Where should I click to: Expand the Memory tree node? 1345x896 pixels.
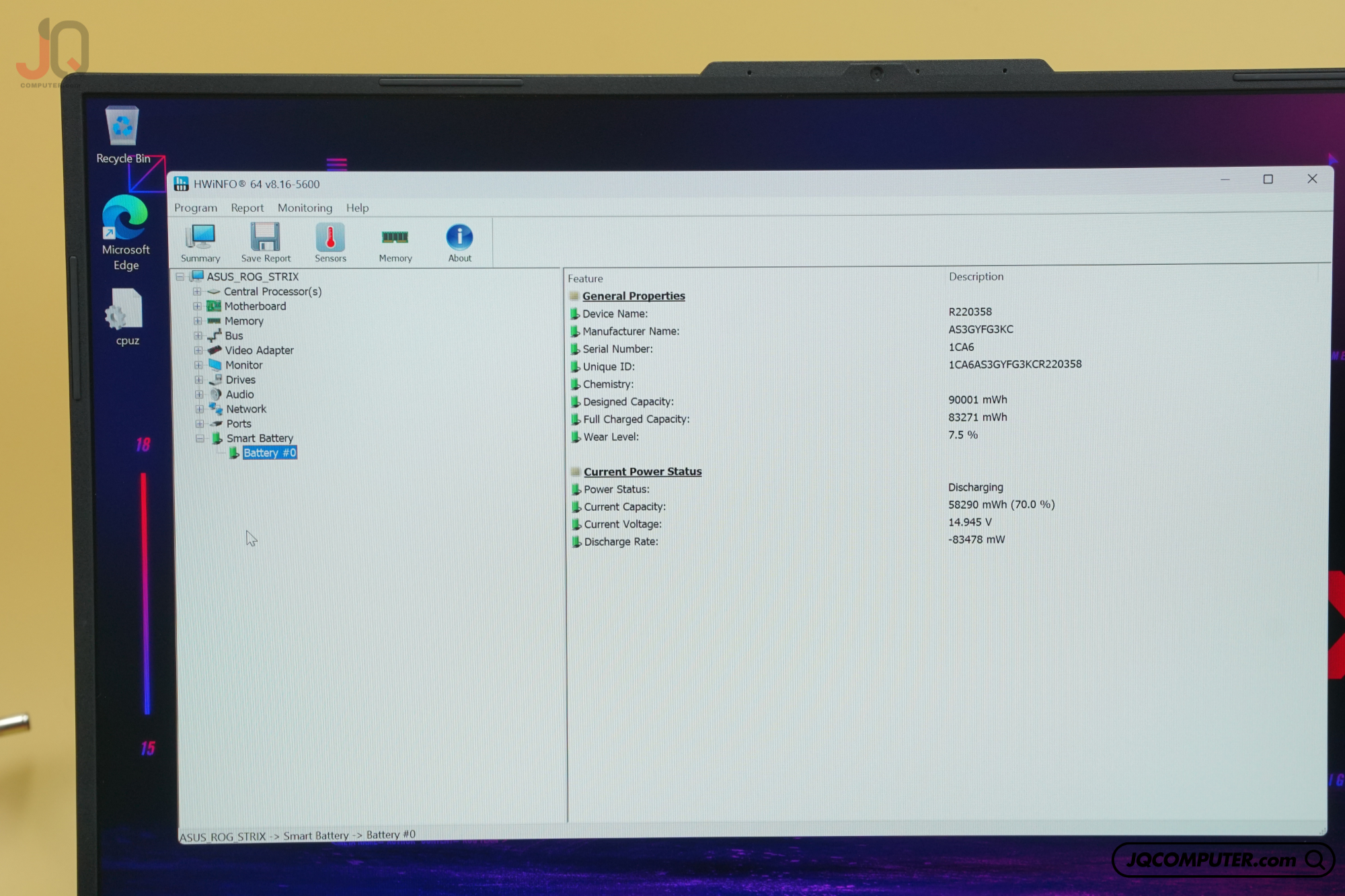(198, 321)
